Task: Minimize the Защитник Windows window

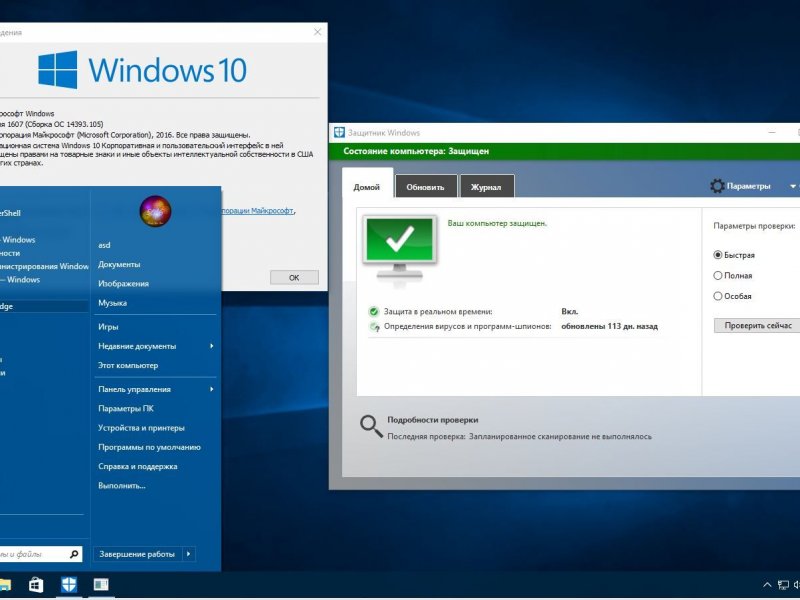Action: click(x=772, y=133)
